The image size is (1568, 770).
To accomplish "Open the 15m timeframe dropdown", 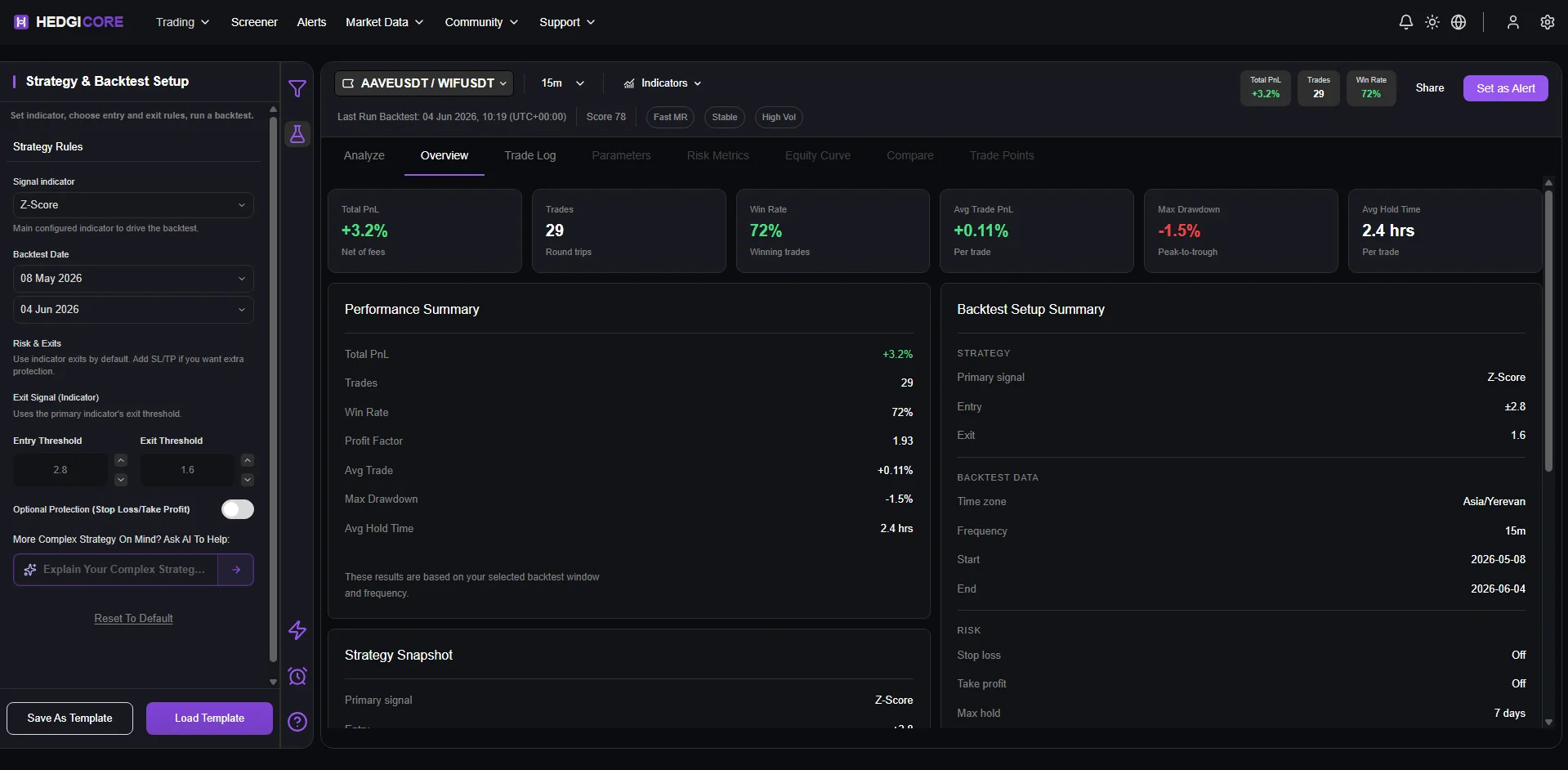I will pos(562,83).
